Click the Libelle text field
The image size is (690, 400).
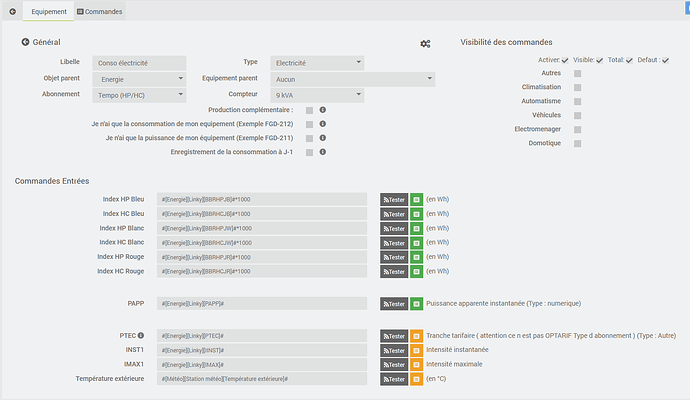coord(139,63)
